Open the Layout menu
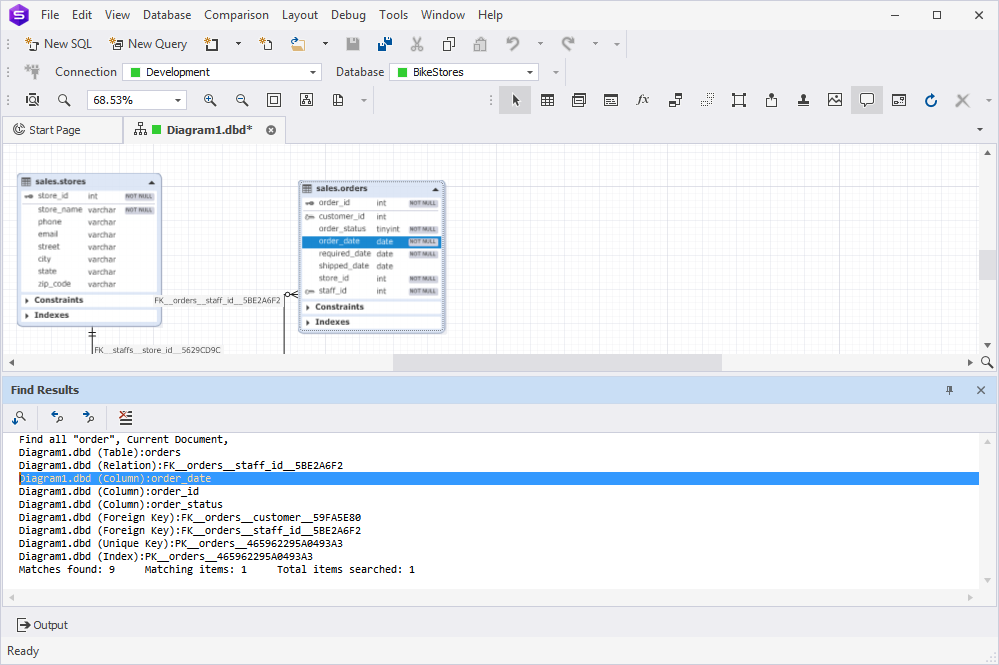 pos(299,15)
